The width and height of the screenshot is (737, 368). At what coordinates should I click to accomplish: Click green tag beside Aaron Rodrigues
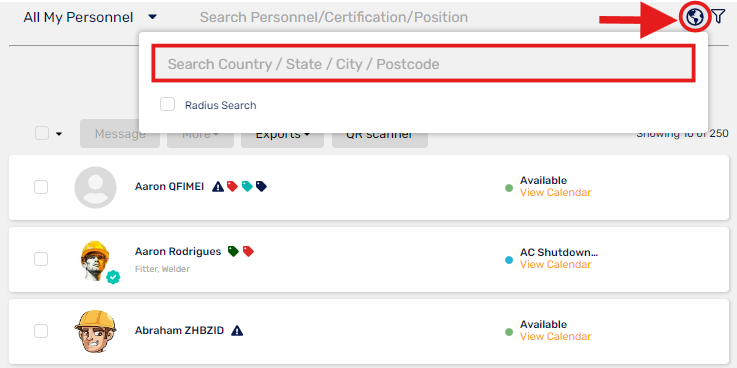click(x=233, y=251)
